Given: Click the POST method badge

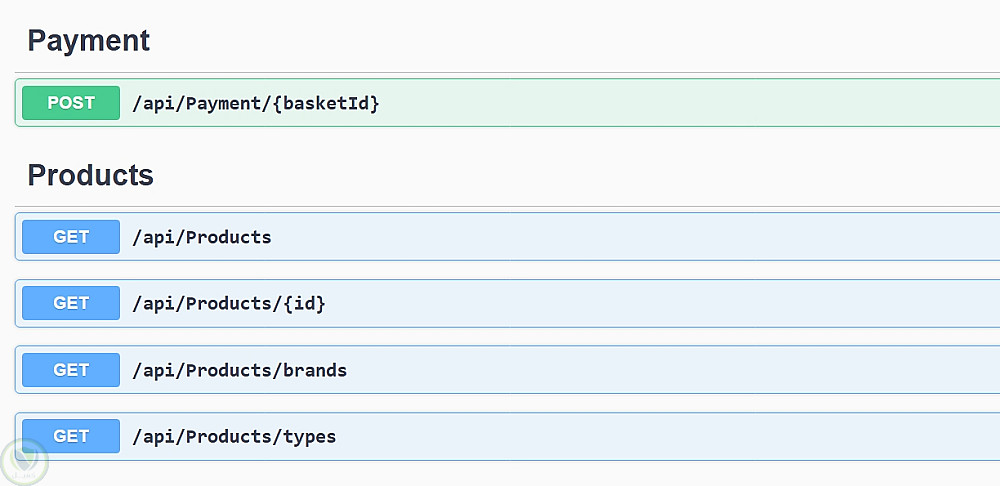Looking at the screenshot, I should 71,103.
